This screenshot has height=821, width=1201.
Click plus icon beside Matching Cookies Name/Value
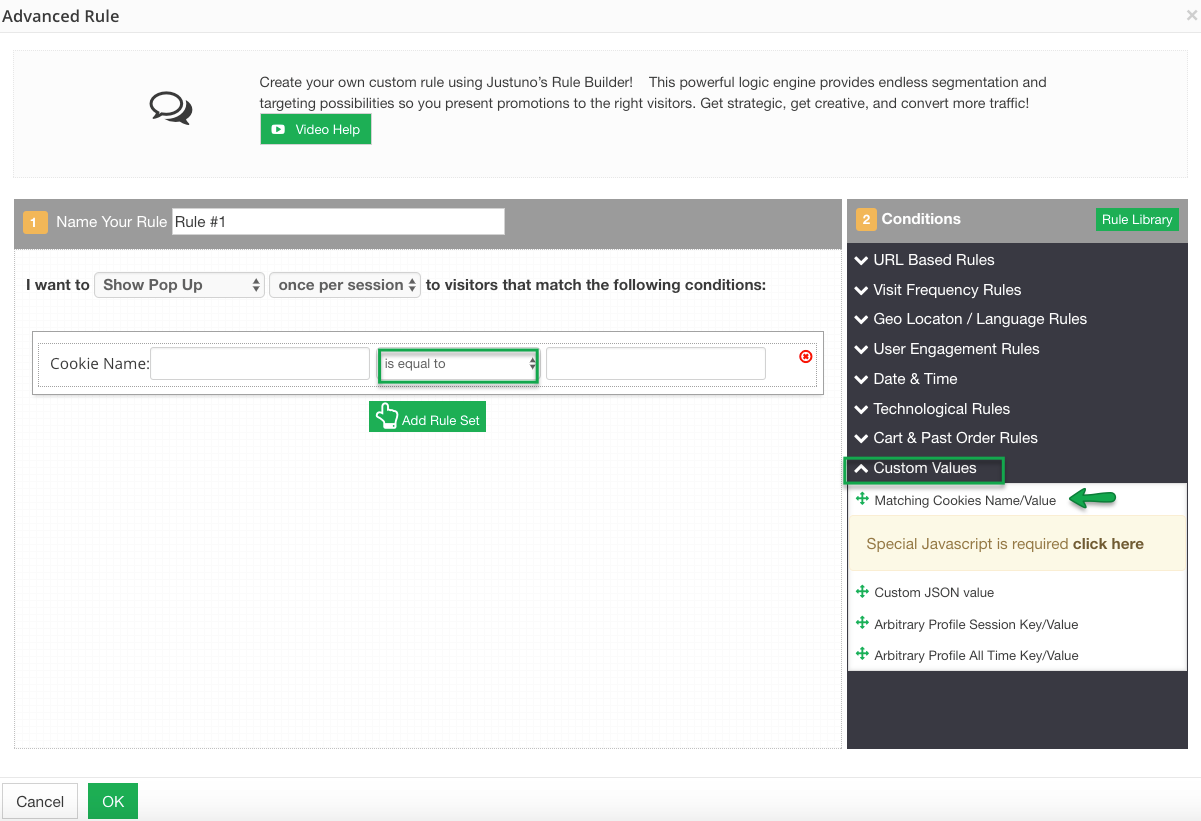tap(863, 499)
